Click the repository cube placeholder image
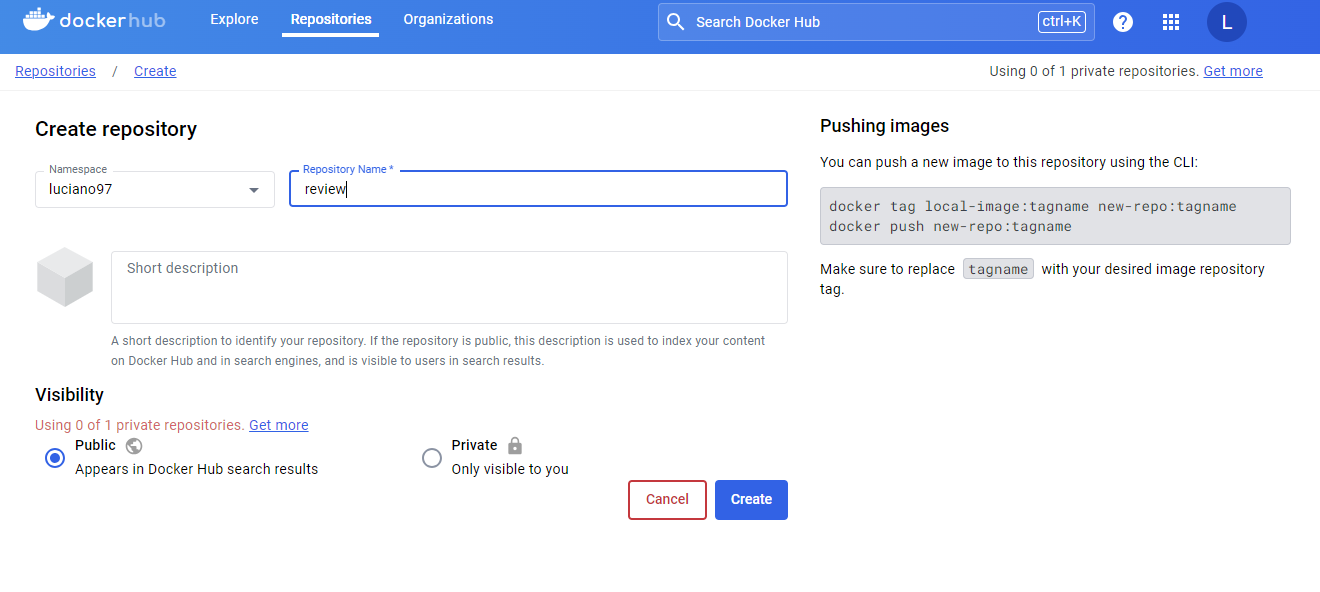 coord(65,277)
